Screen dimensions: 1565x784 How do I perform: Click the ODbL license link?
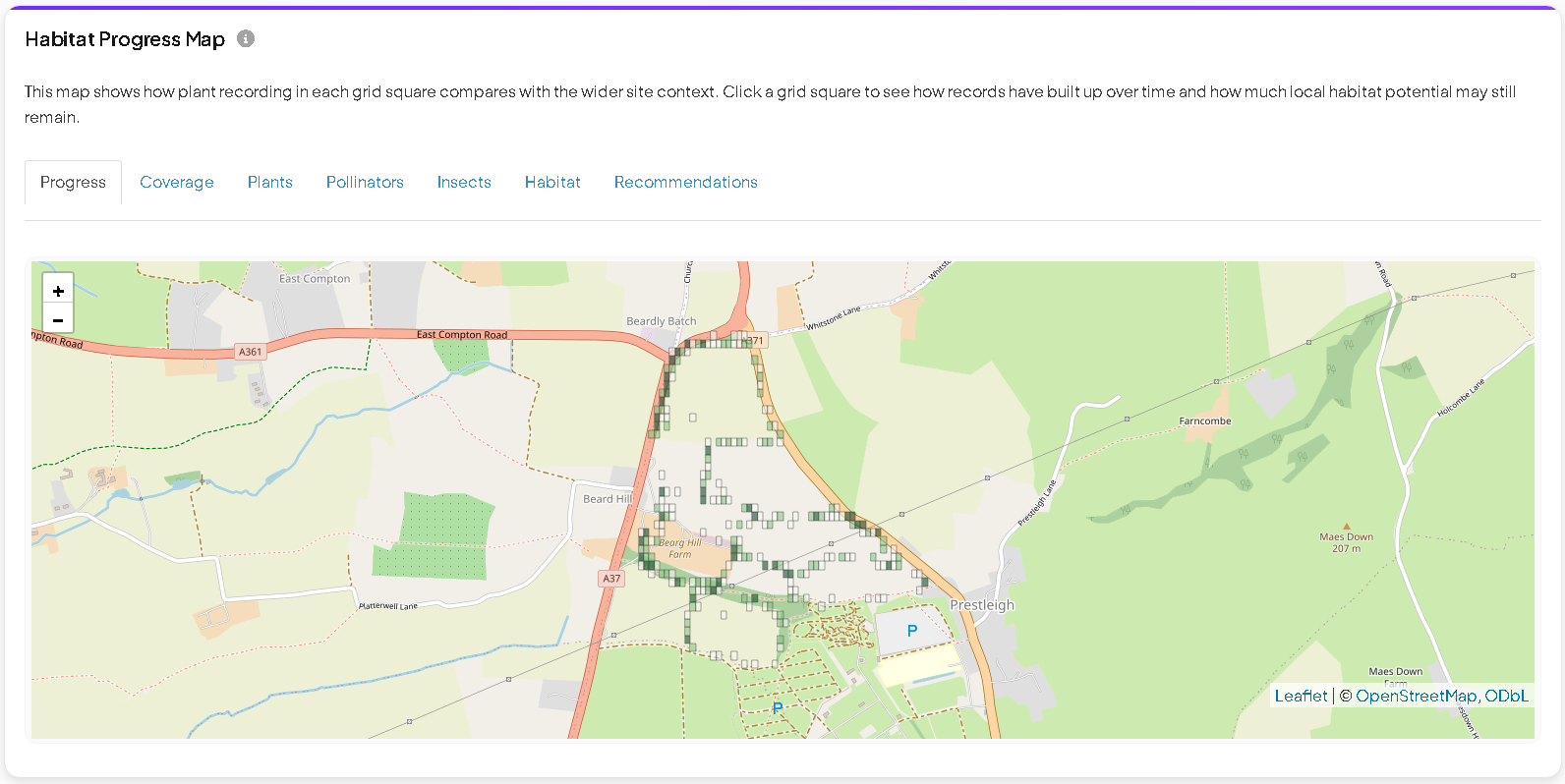[x=1506, y=696]
